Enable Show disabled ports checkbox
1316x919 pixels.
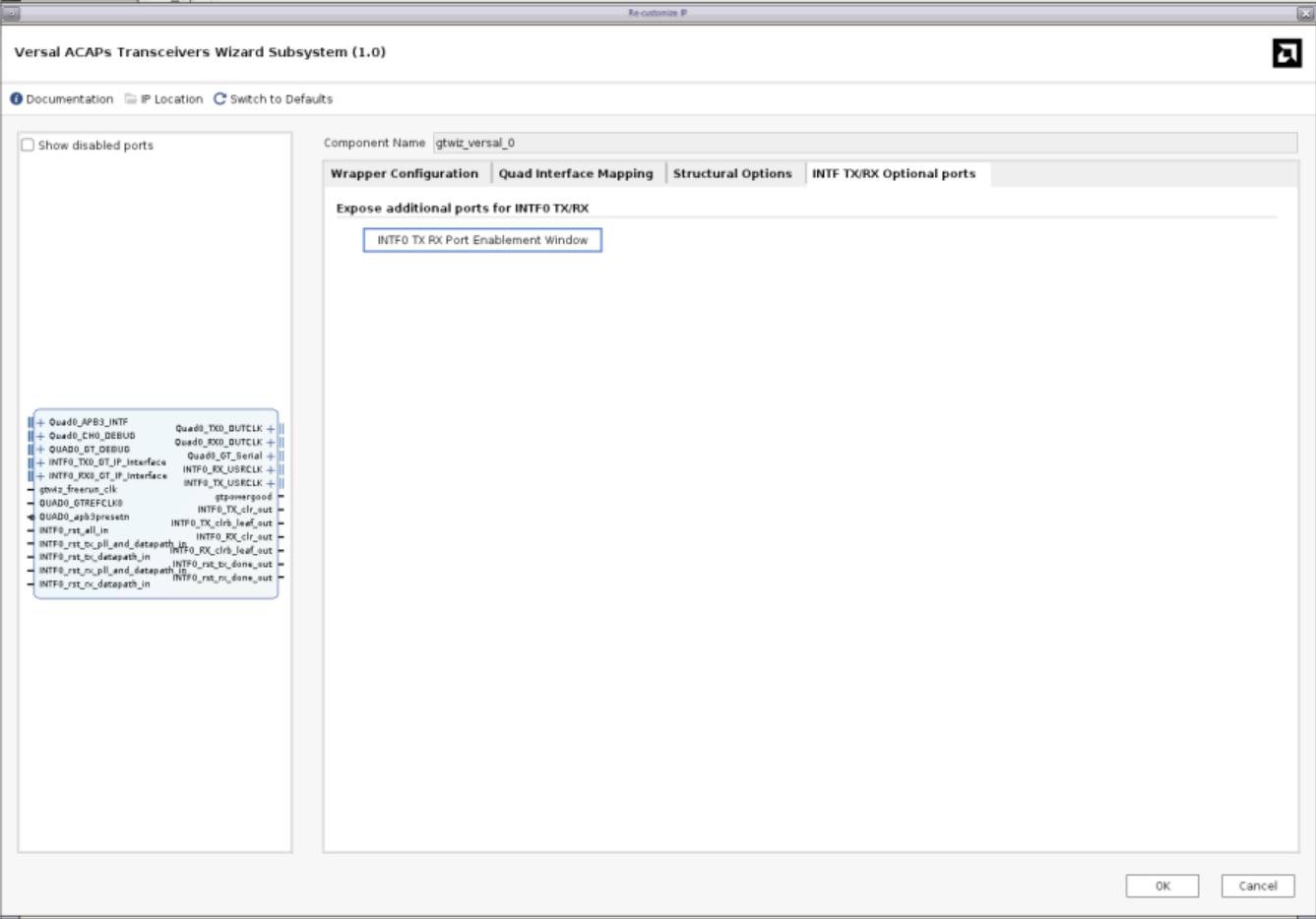coord(29,146)
